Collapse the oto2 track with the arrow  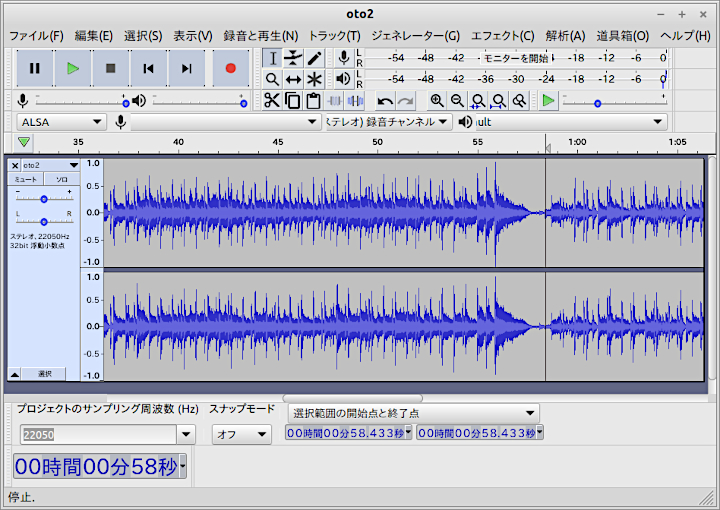[x=15, y=373]
